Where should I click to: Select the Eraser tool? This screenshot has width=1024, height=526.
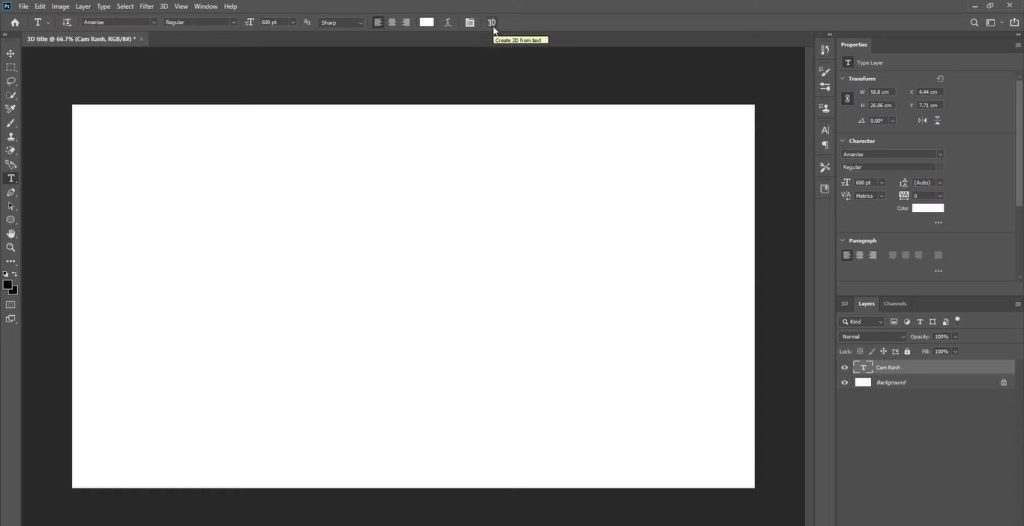(10, 150)
